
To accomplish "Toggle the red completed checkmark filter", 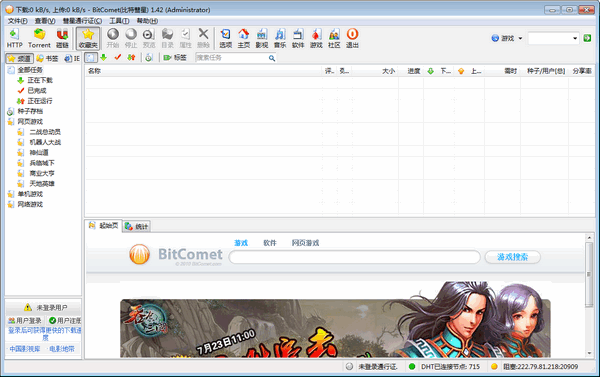I will click(117, 57).
